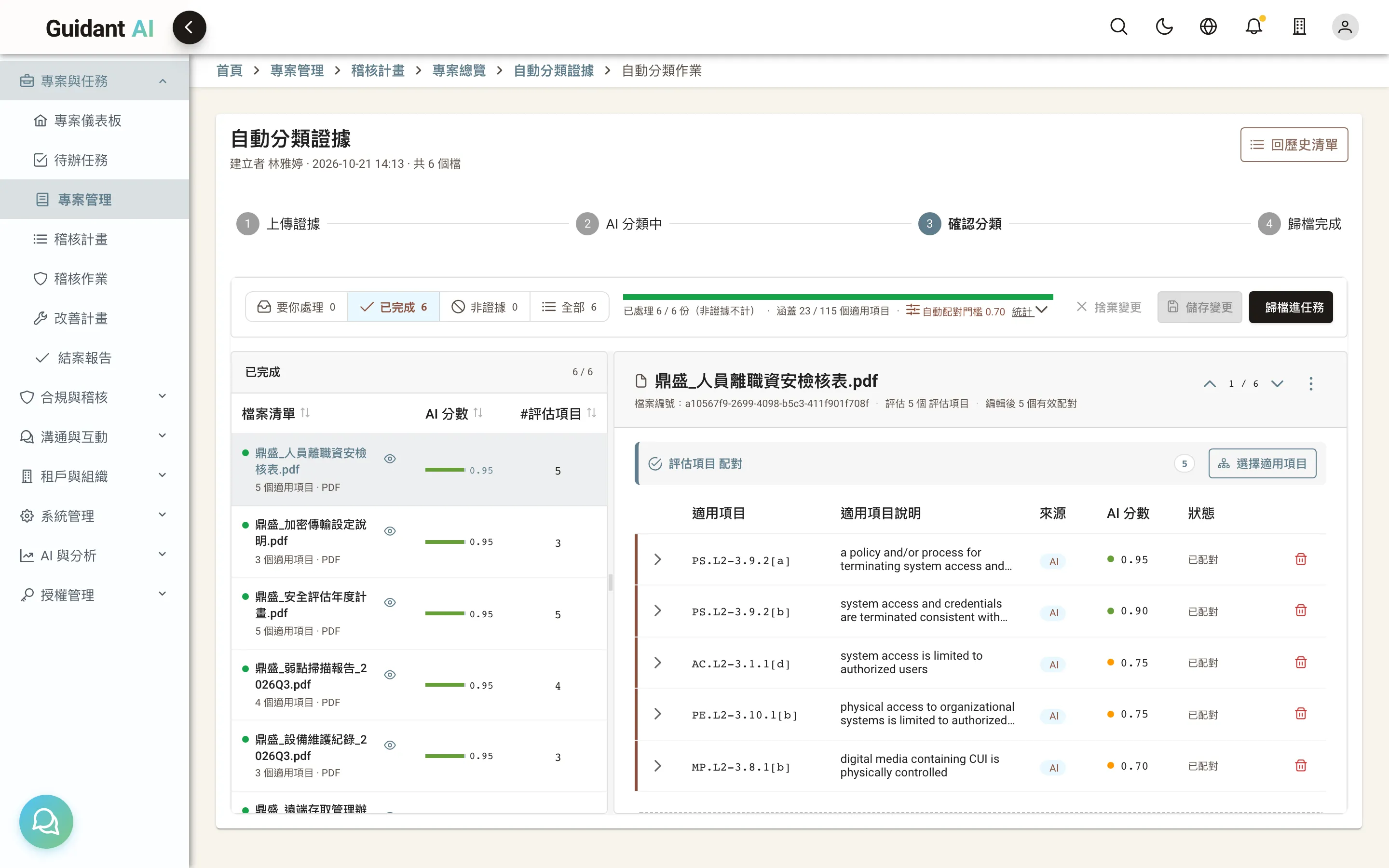Viewport: 1389px width, 868px height.
Task: Expand the MP.L2-3.8.1[b] row
Action: [x=658, y=766]
